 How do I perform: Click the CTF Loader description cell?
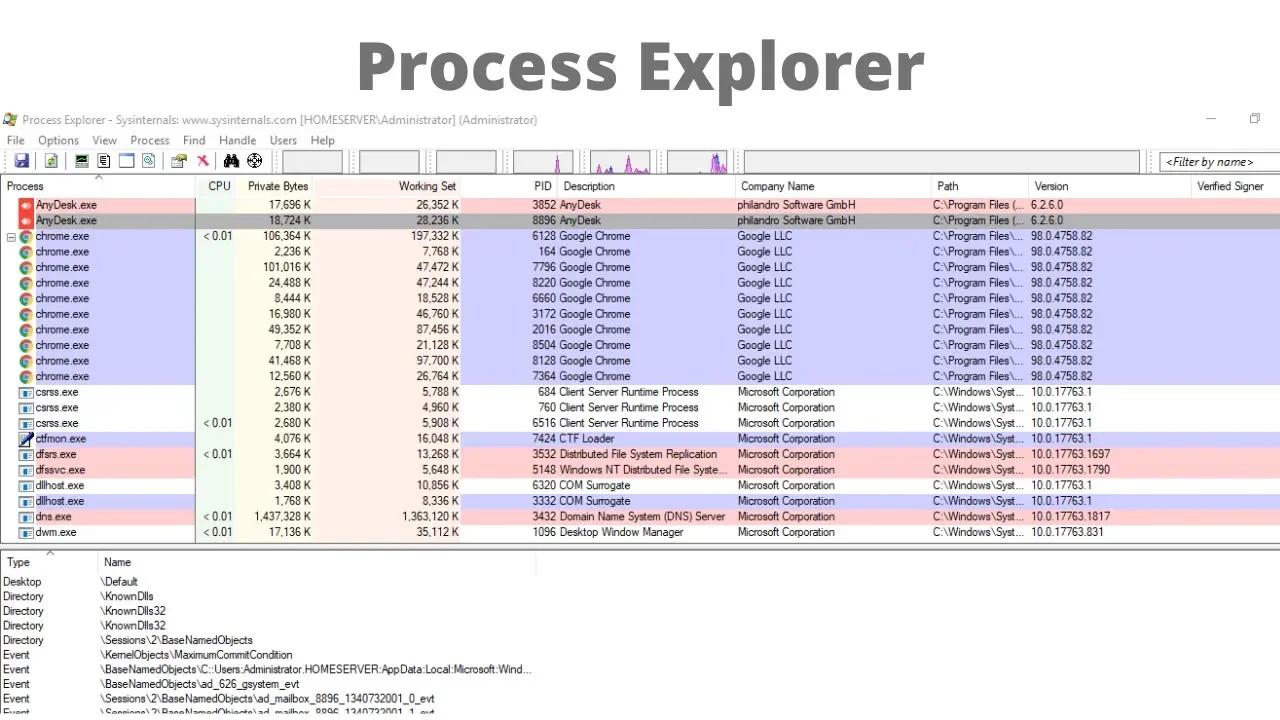(588, 438)
